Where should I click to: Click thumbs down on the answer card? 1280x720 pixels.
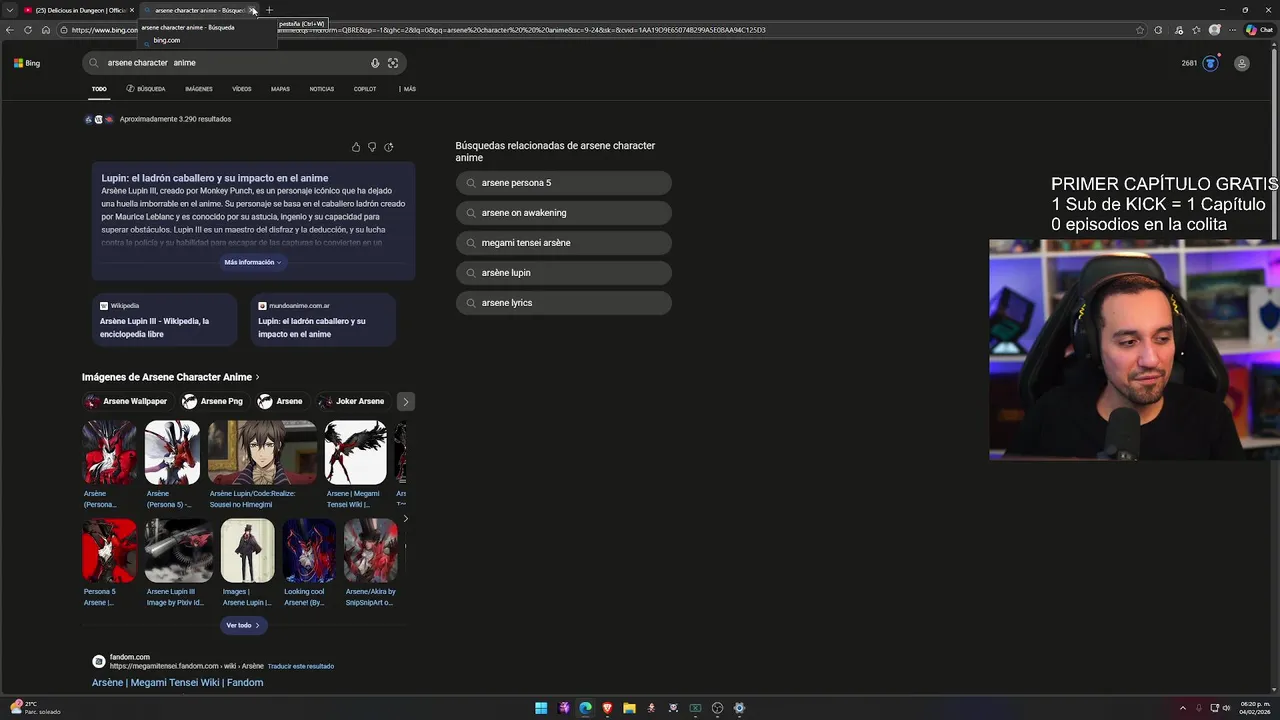point(372,147)
